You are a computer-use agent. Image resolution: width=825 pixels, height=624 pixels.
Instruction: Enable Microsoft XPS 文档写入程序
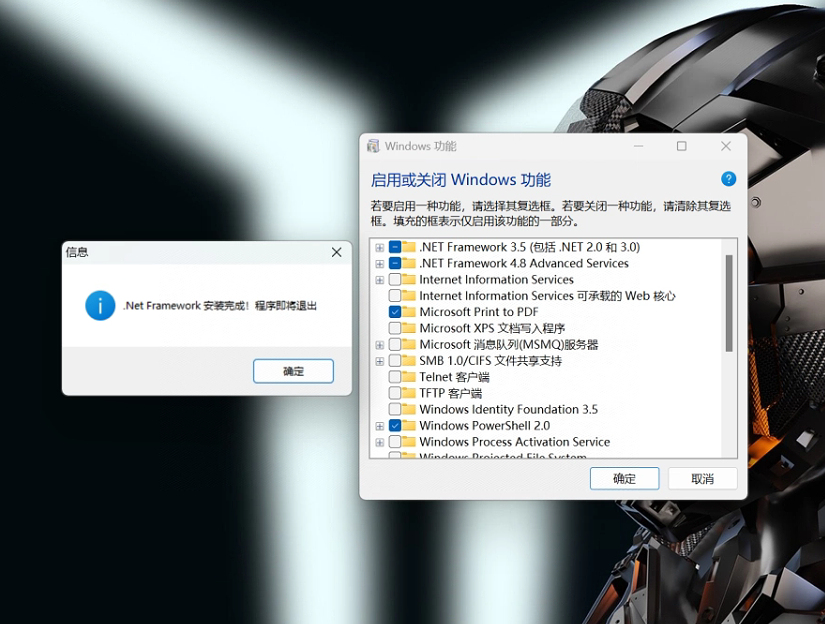[x=395, y=328]
